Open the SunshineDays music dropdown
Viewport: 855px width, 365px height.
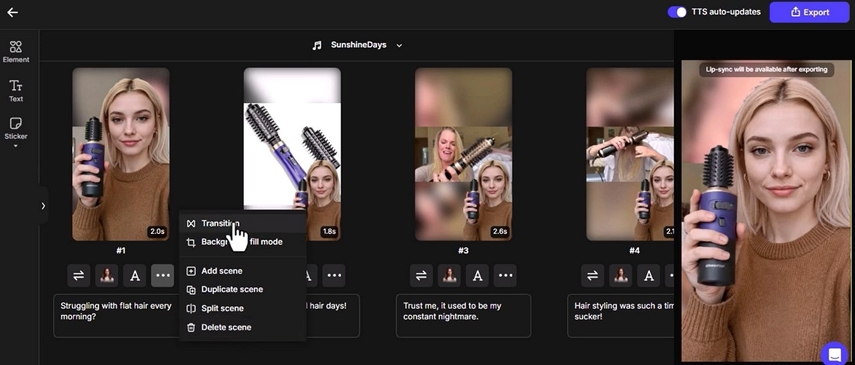pos(399,45)
